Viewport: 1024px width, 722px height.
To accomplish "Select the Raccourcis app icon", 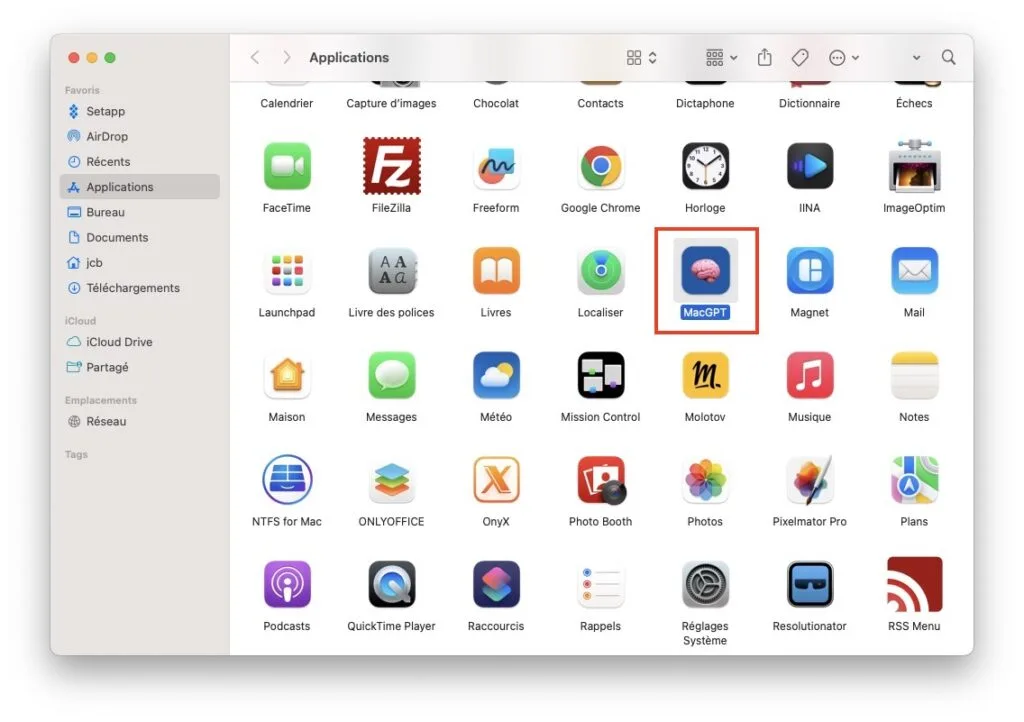I will [496, 584].
